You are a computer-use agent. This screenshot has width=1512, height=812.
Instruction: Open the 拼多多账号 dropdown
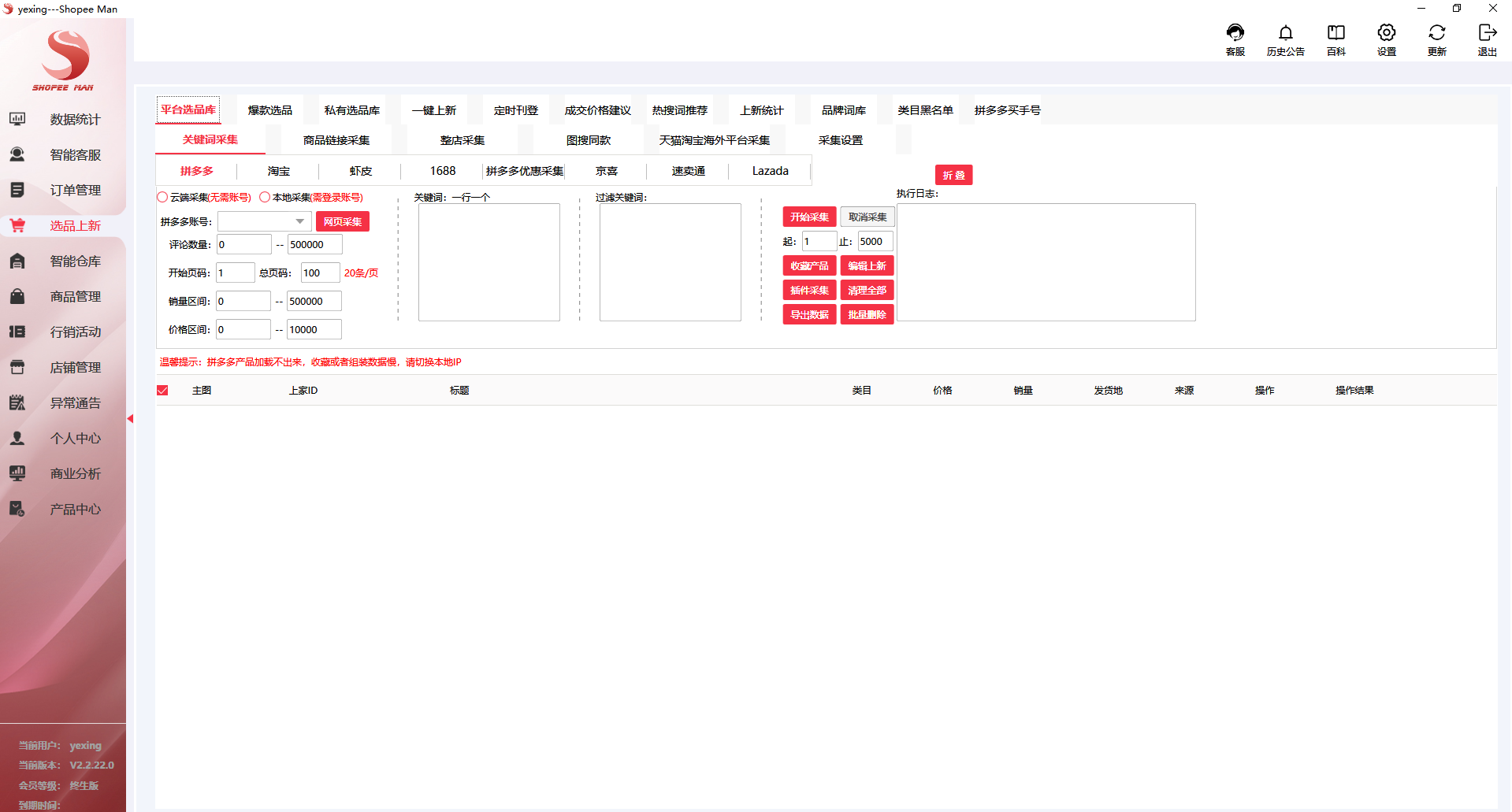point(264,221)
